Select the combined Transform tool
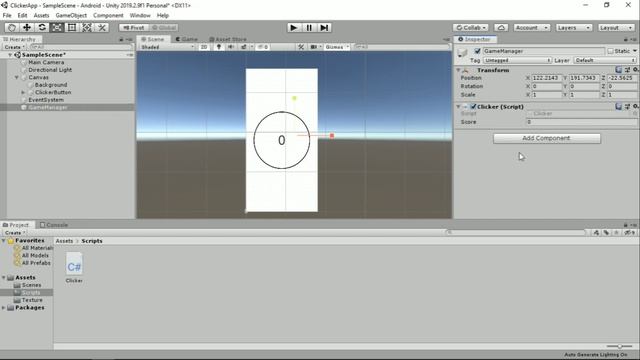This screenshot has width=640, height=360. [x=87, y=27]
